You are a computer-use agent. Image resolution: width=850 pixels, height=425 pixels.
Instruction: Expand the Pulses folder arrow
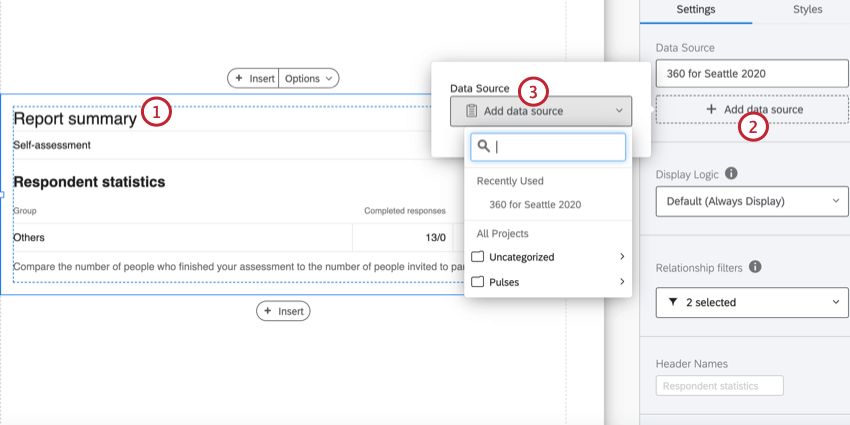(622, 282)
